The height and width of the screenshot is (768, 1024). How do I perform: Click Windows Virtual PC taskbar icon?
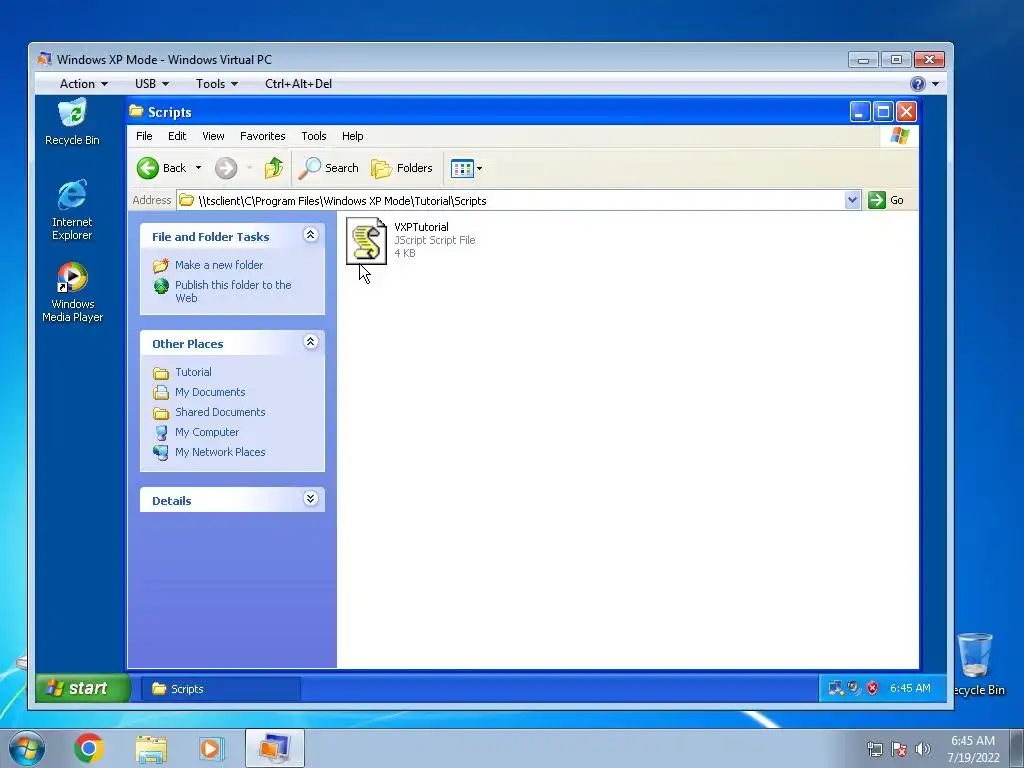(275, 748)
